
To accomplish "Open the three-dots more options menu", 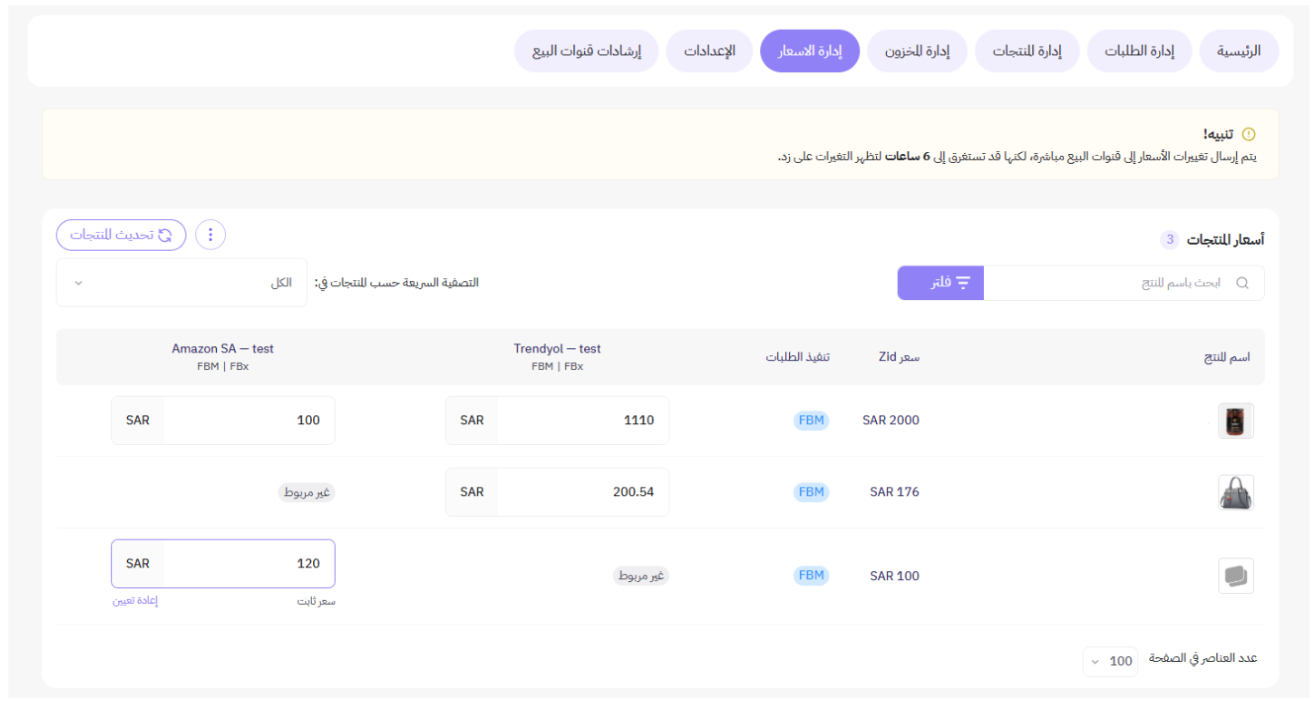I will pyautogui.click(x=210, y=235).
